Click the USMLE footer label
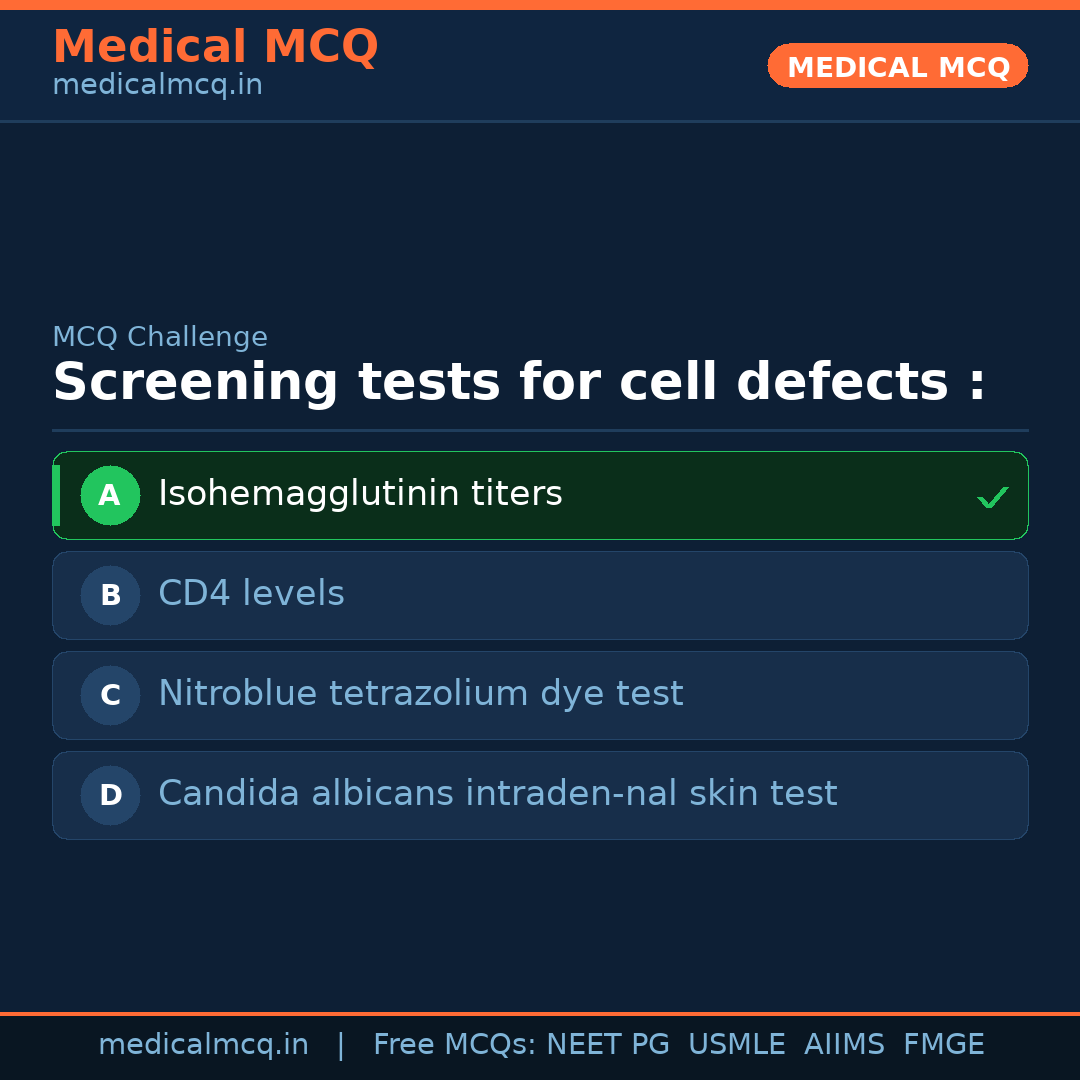The height and width of the screenshot is (1080, 1080). click(x=736, y=1045)
